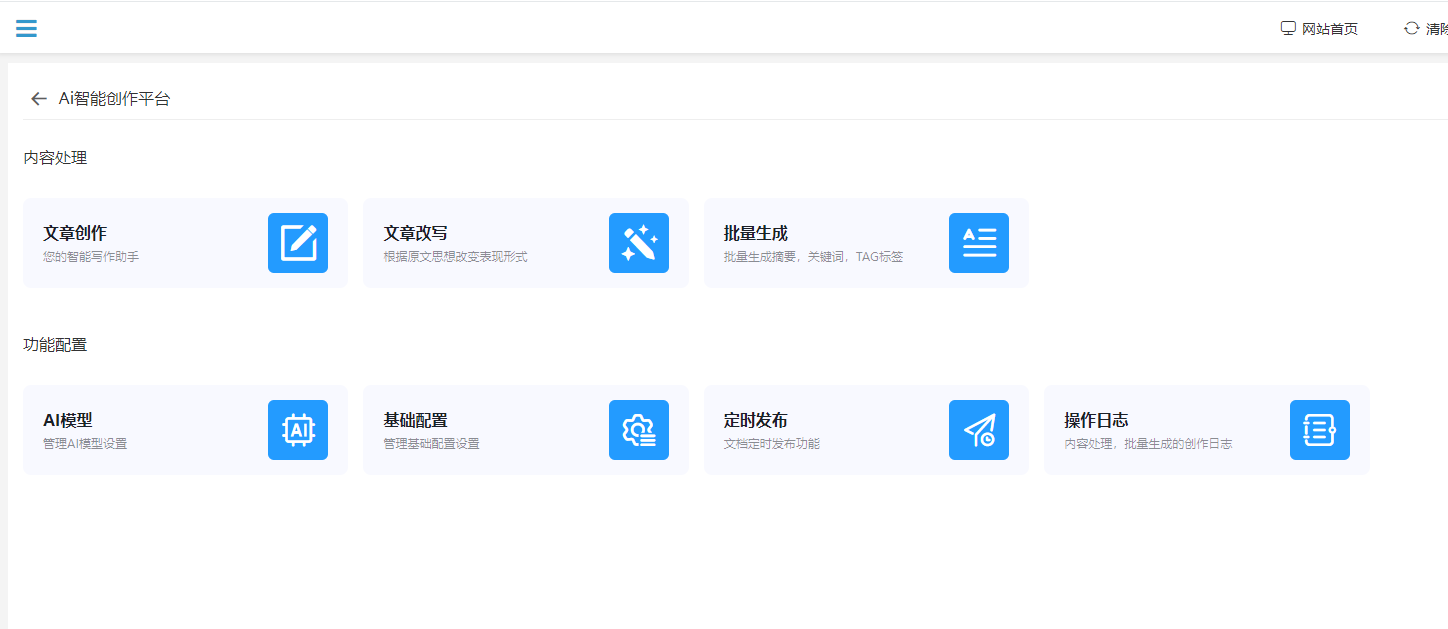Click the description 内容处理，批量生成的创作日志

point(1148,444)
